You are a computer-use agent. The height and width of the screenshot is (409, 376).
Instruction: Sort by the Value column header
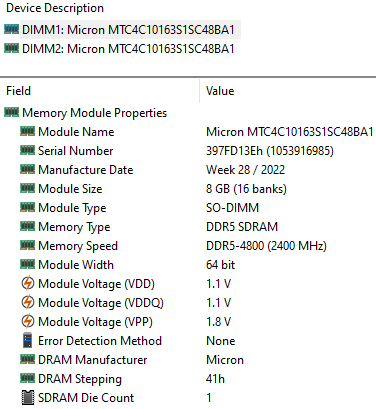point(220,91)
